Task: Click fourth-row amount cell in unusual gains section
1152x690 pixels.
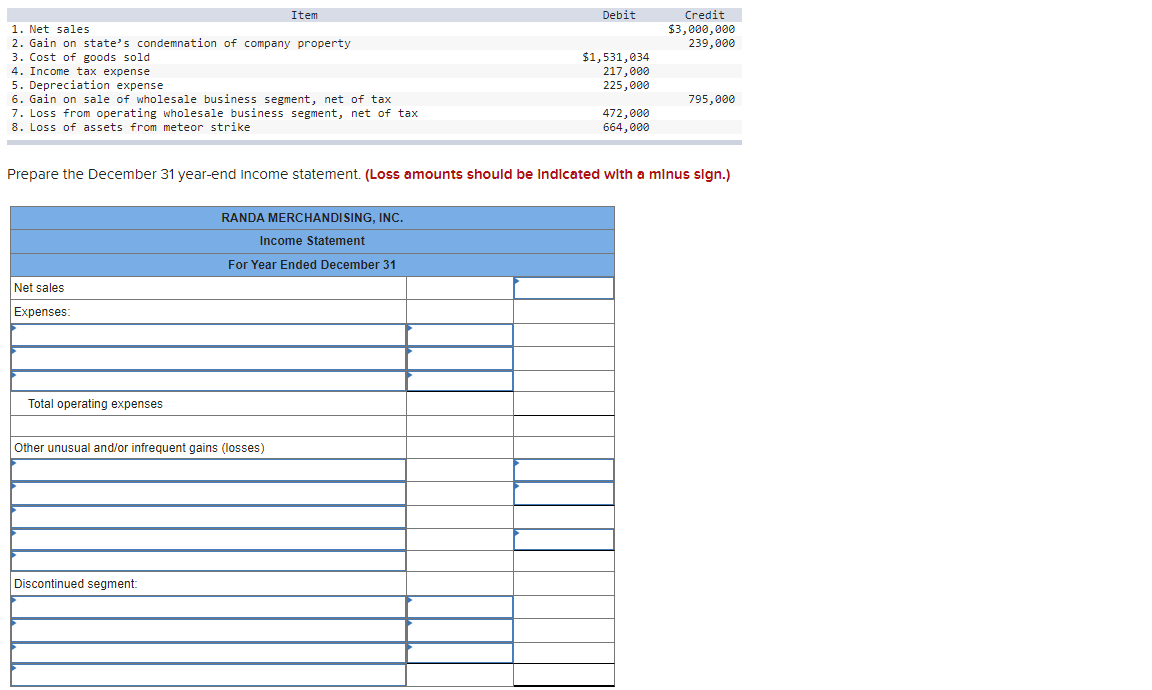Action: [x=564, y=539]
